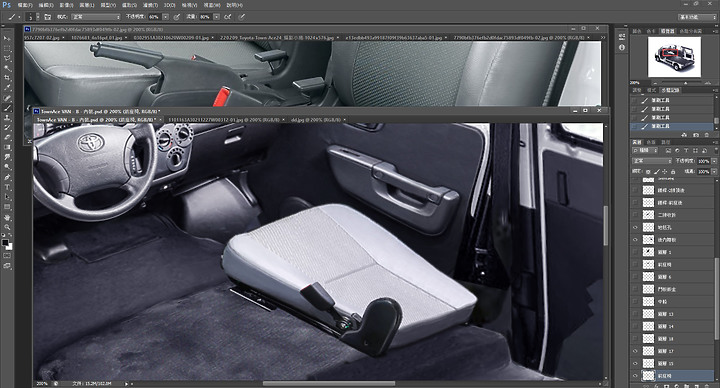Open the layer fill slider arrow
720x388 pixels.
pyautogui.click(x=714, y=172)
